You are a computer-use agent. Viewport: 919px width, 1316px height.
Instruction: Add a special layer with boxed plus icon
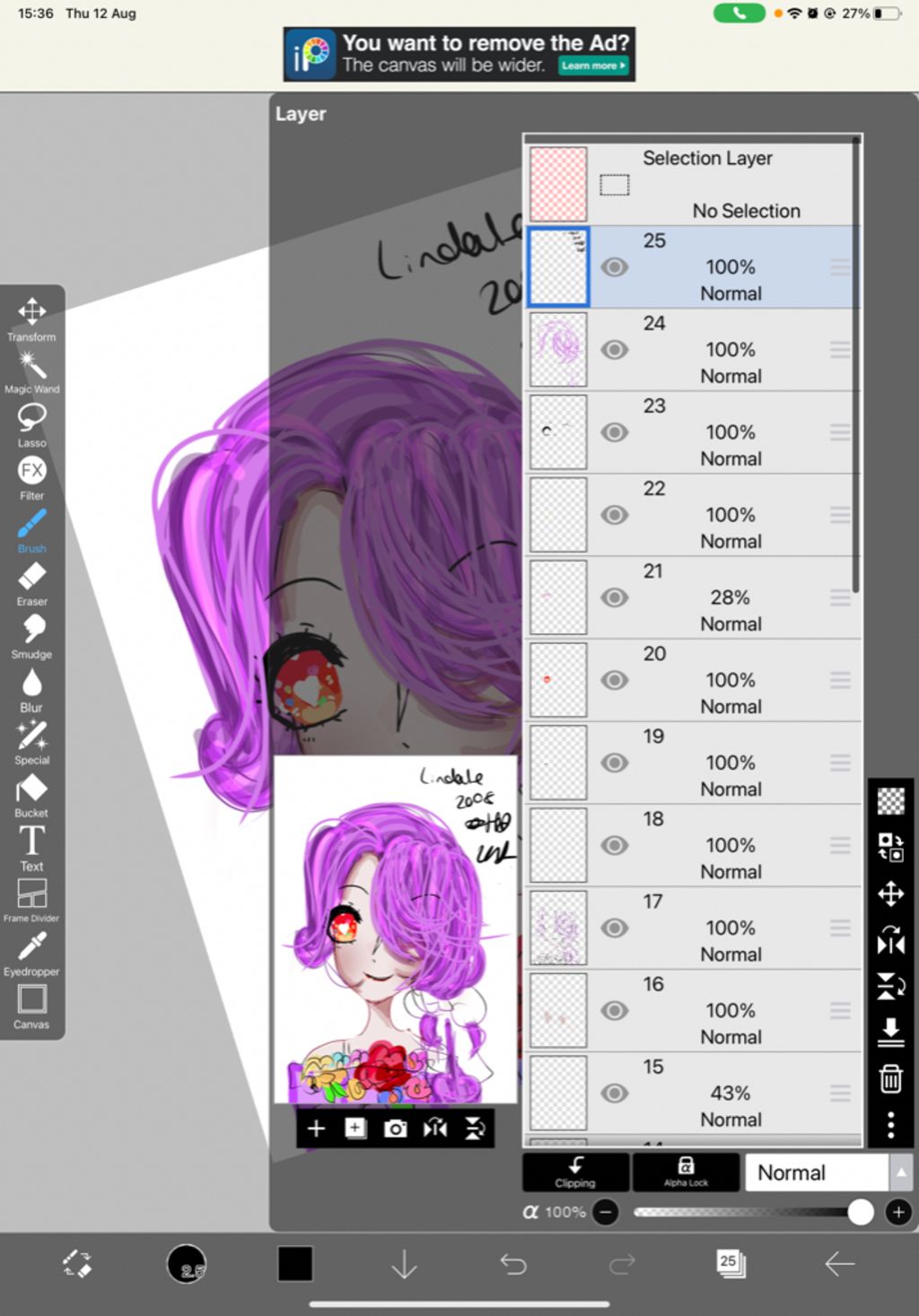(x=355, y=1129)
